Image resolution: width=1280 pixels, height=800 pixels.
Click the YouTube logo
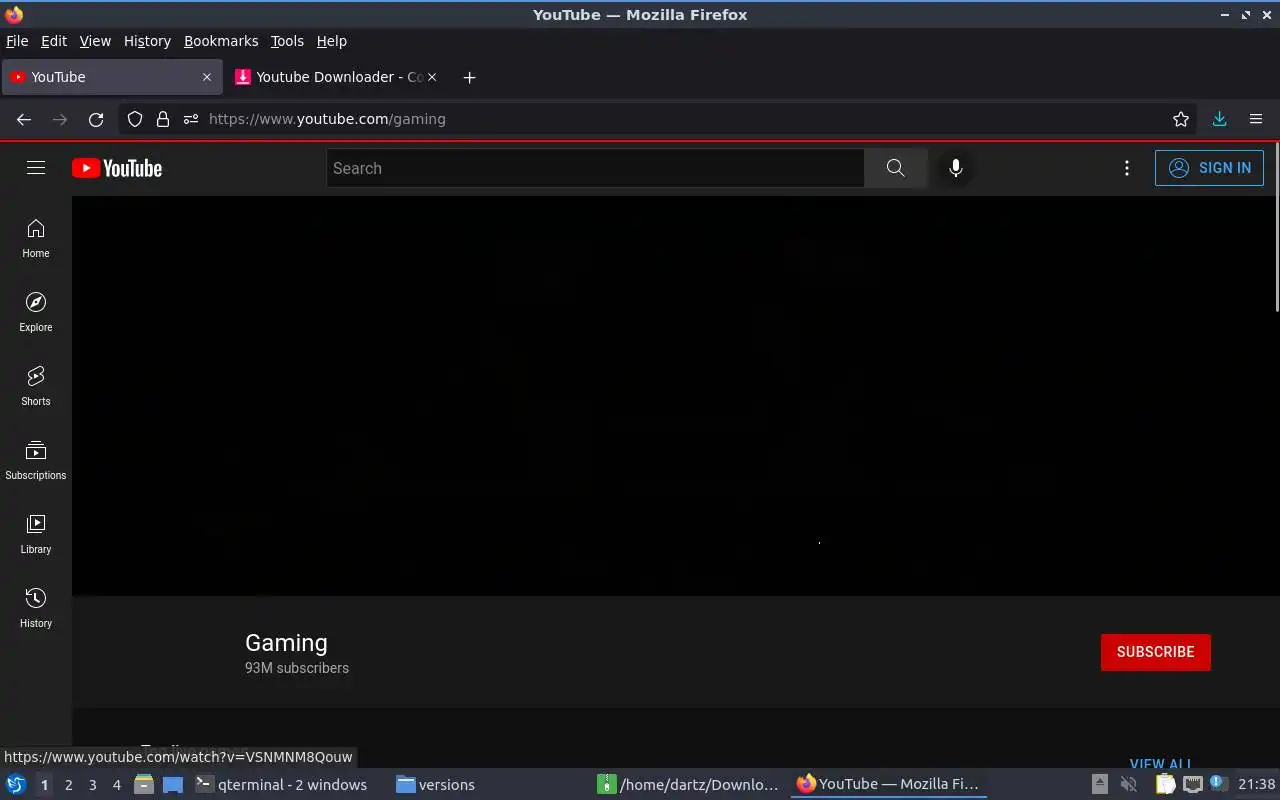click(117, 168)
